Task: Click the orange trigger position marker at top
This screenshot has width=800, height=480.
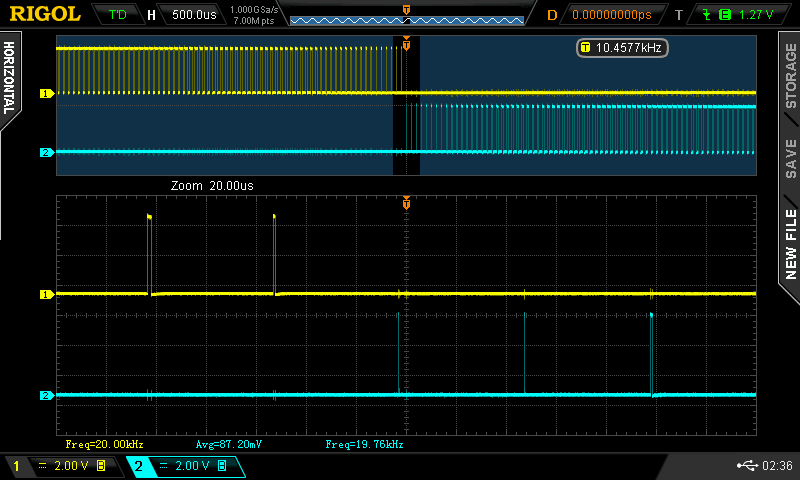Action: click(406, 11)
